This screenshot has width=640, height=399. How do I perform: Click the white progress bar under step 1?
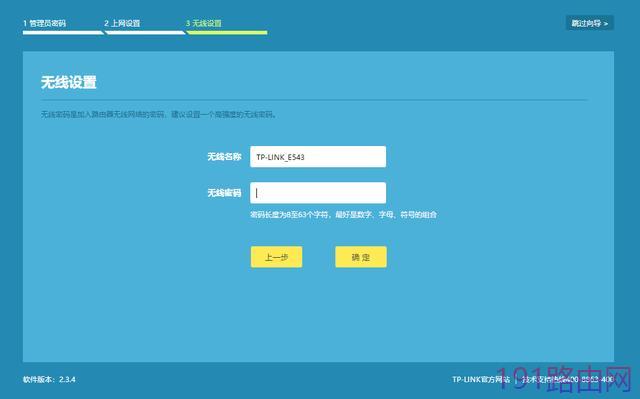[63, 33]
